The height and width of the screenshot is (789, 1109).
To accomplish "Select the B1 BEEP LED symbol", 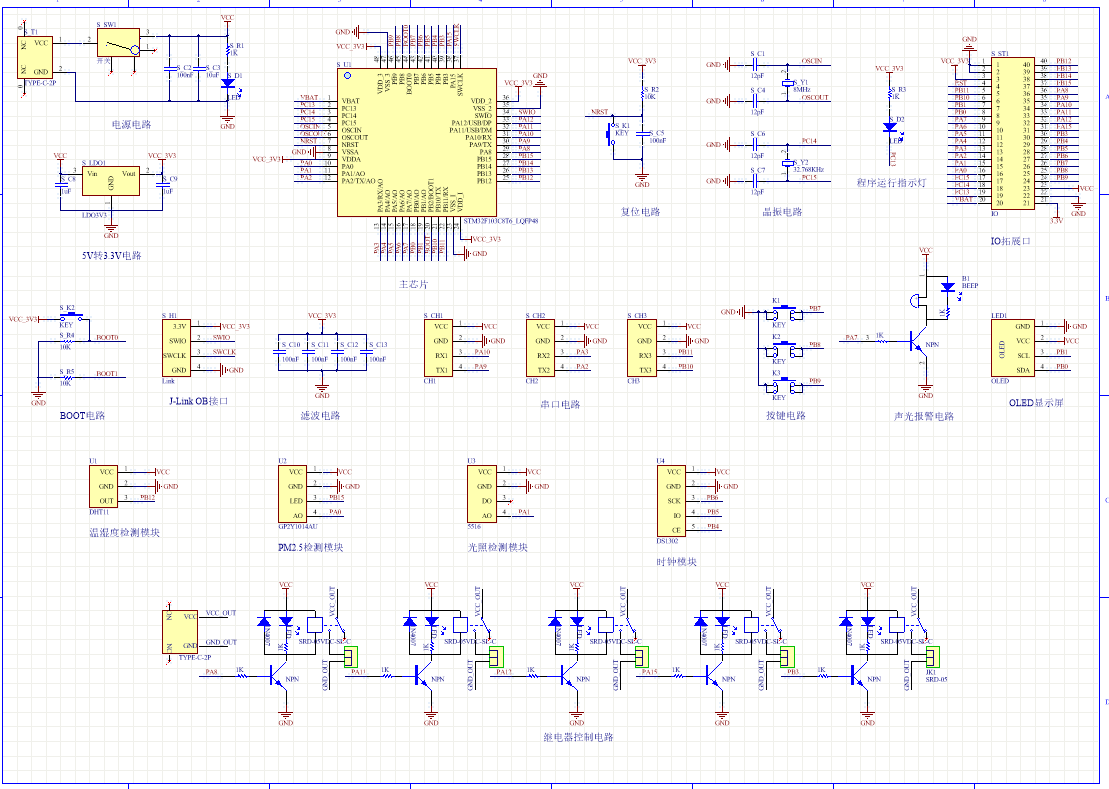I will coord(948,287).
